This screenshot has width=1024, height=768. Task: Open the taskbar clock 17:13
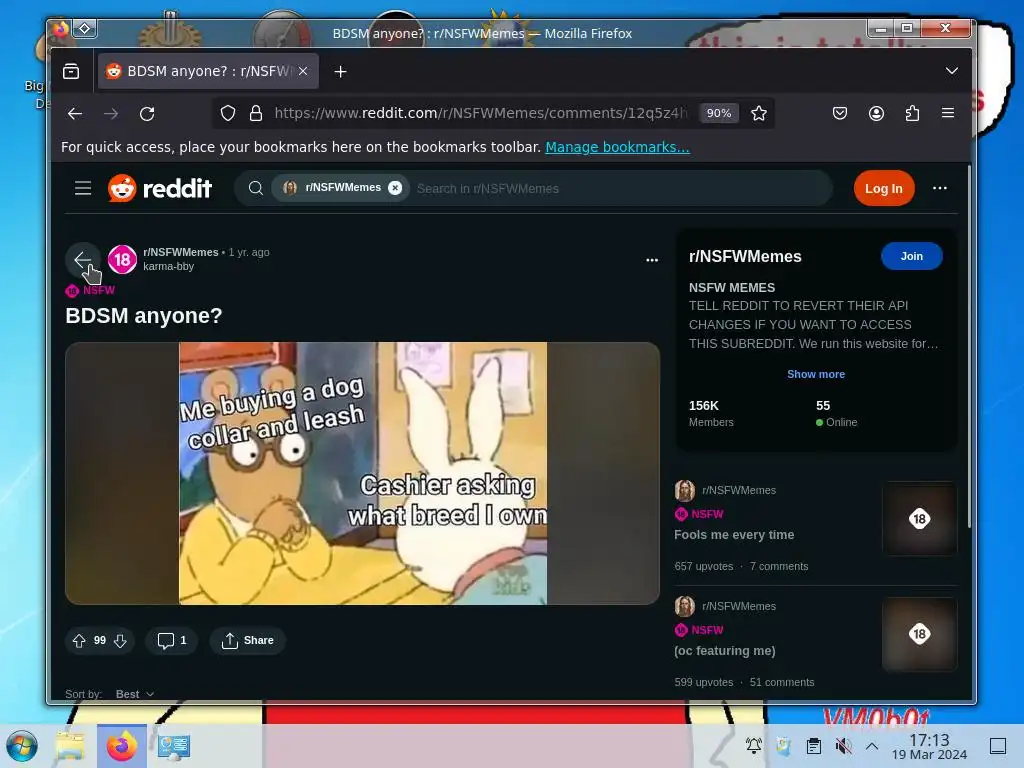[x=929, y=746]
